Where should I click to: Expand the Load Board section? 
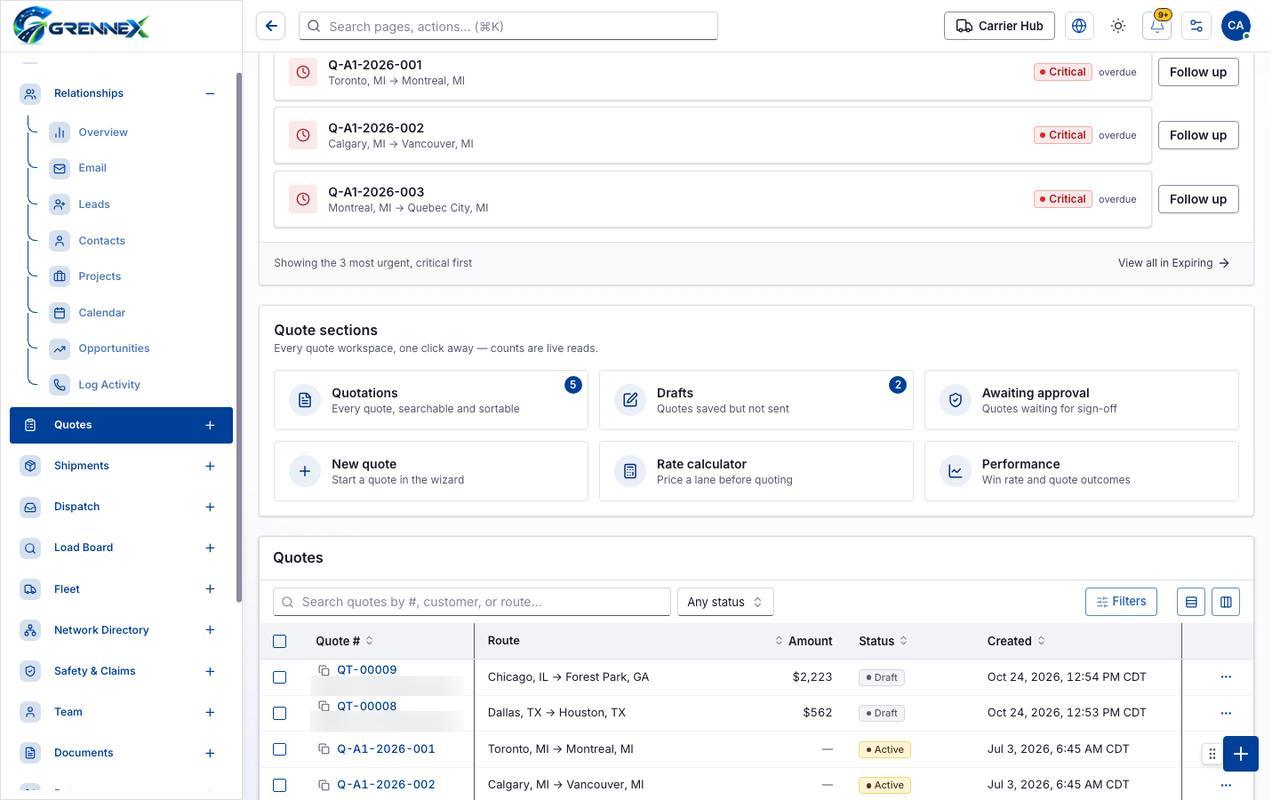coord(210,548)
